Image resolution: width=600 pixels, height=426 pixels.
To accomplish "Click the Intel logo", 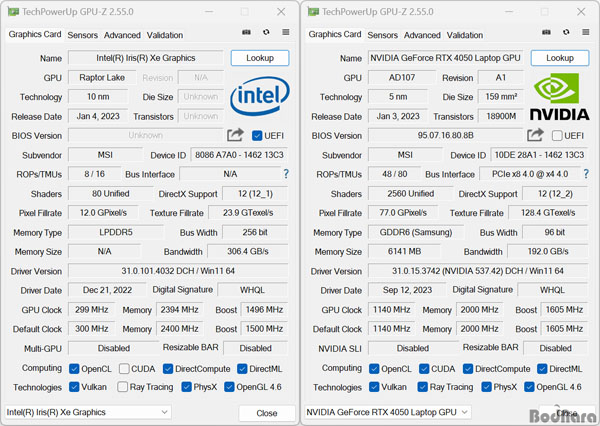I will [260, 96].
